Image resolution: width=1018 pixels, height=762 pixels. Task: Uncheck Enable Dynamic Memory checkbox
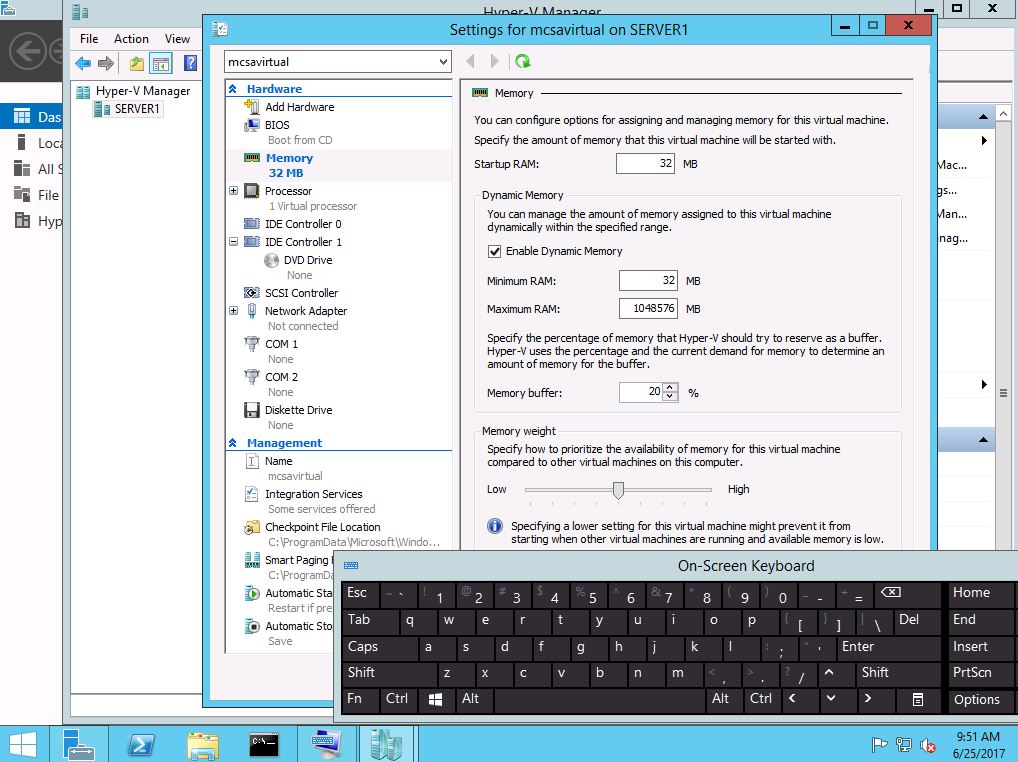495,252
